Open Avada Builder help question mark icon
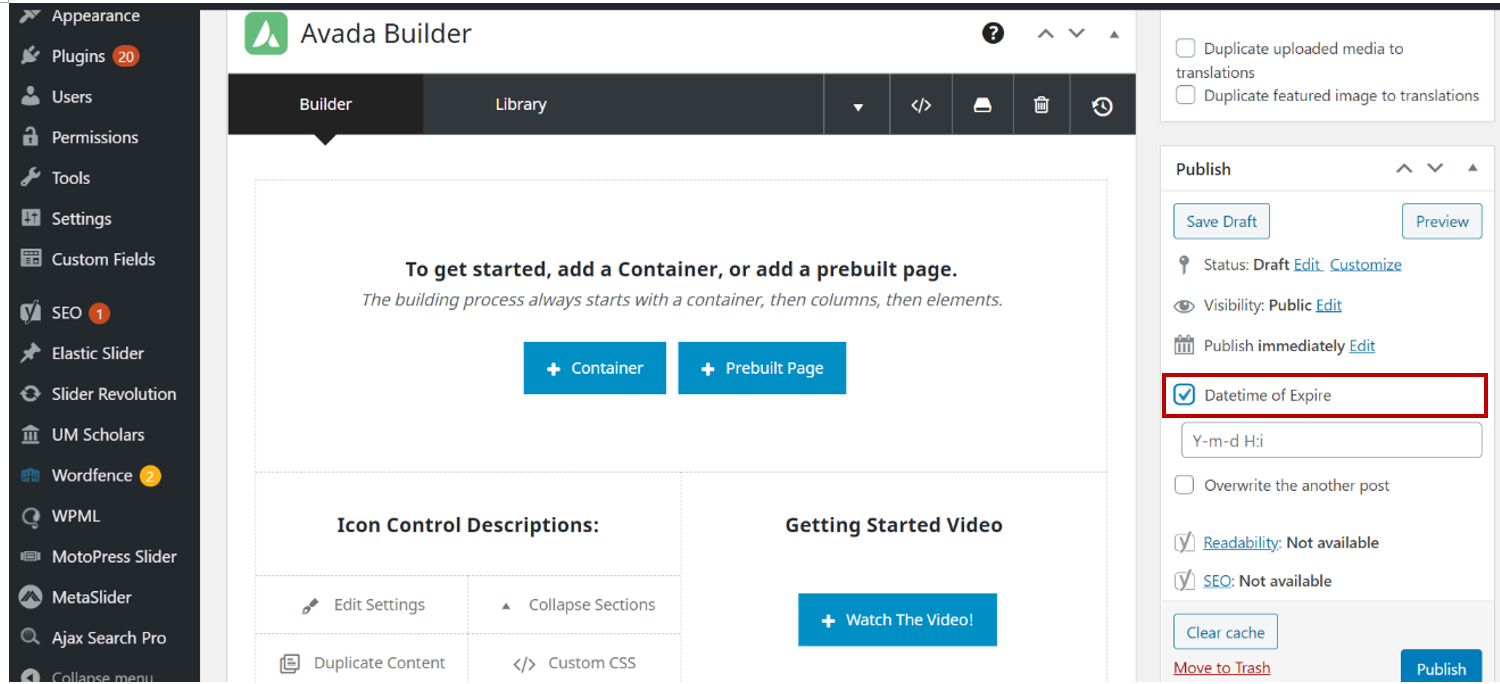The width and height of the screenshot is (1500, 684). click(992, 33)
